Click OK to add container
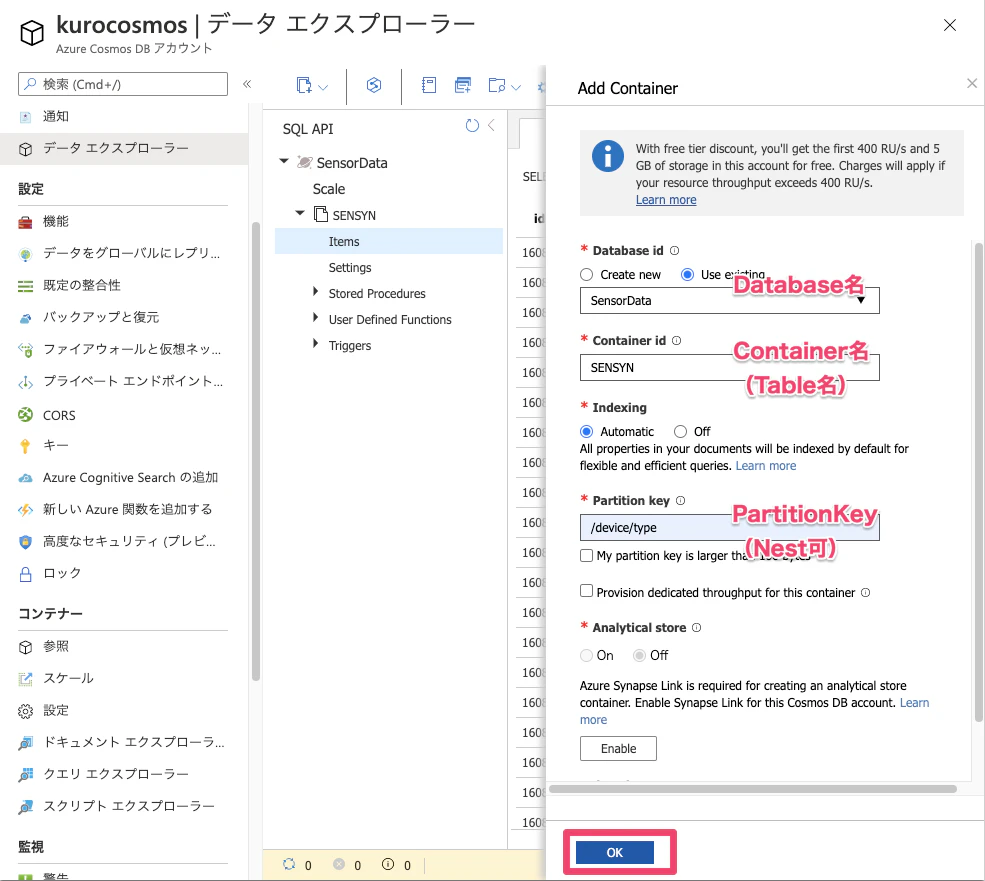This screenshot has width=985, height=881. click(x=615, y=853)
